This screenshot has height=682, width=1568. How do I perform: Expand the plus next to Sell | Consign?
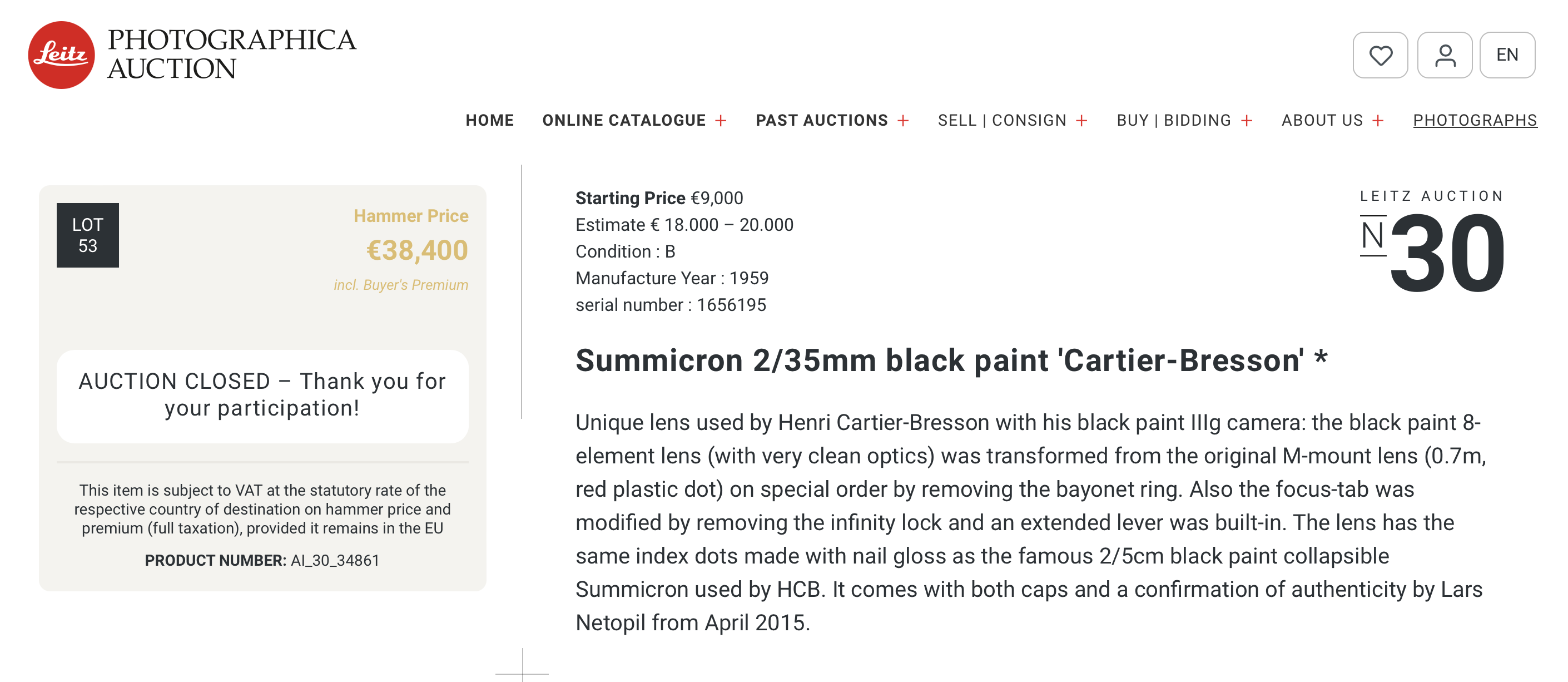[1081, 121]
